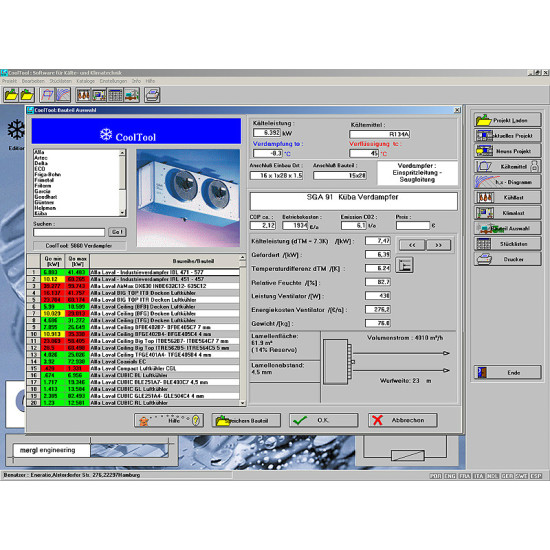Select Güntner in the manufacturer list

[44, 202]
